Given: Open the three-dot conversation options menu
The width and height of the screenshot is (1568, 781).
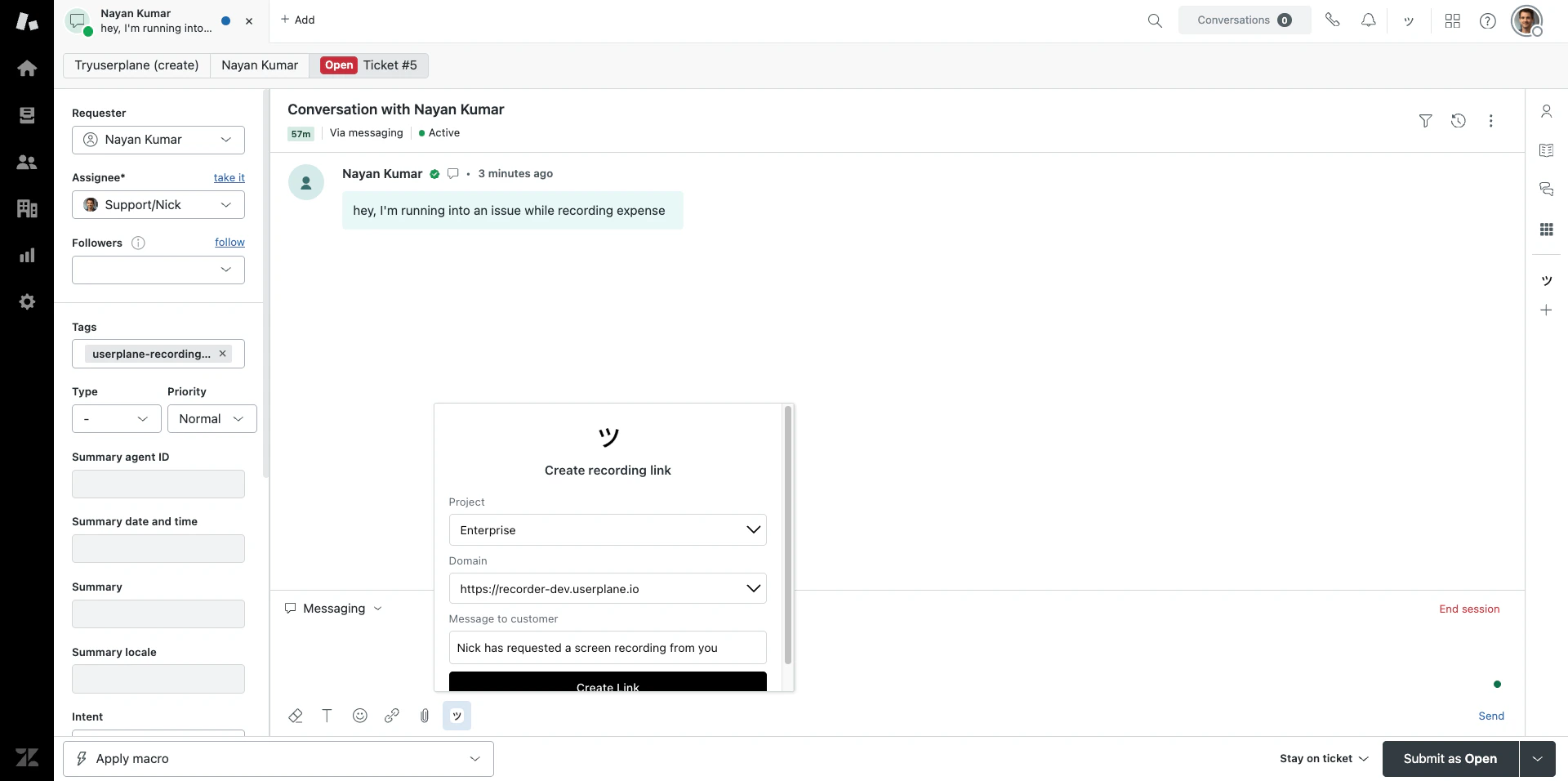Looking at the screenshot, I should [1490, 121].
